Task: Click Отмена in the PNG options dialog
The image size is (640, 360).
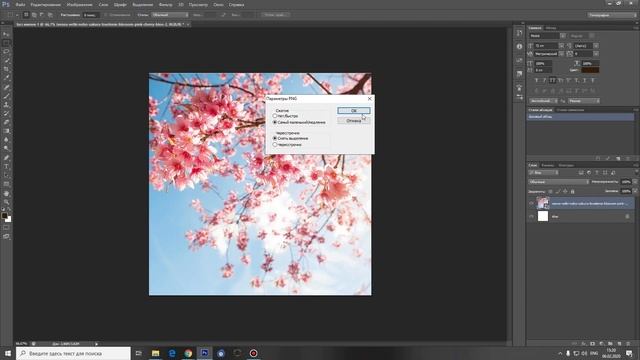Action: (354, 121)
